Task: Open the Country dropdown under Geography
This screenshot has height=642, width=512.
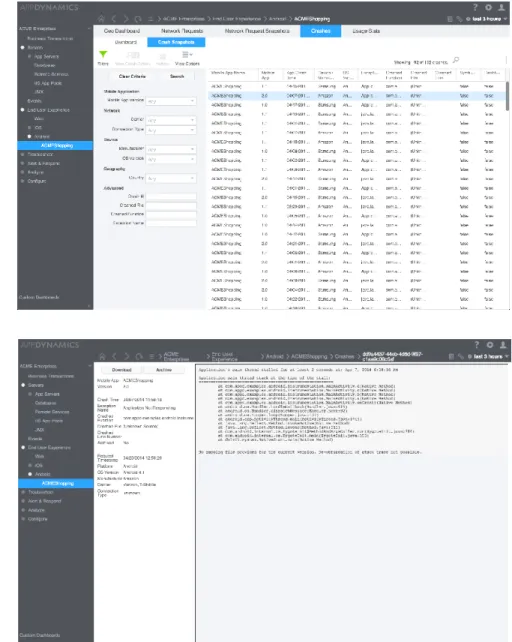Action: point(171,179)
